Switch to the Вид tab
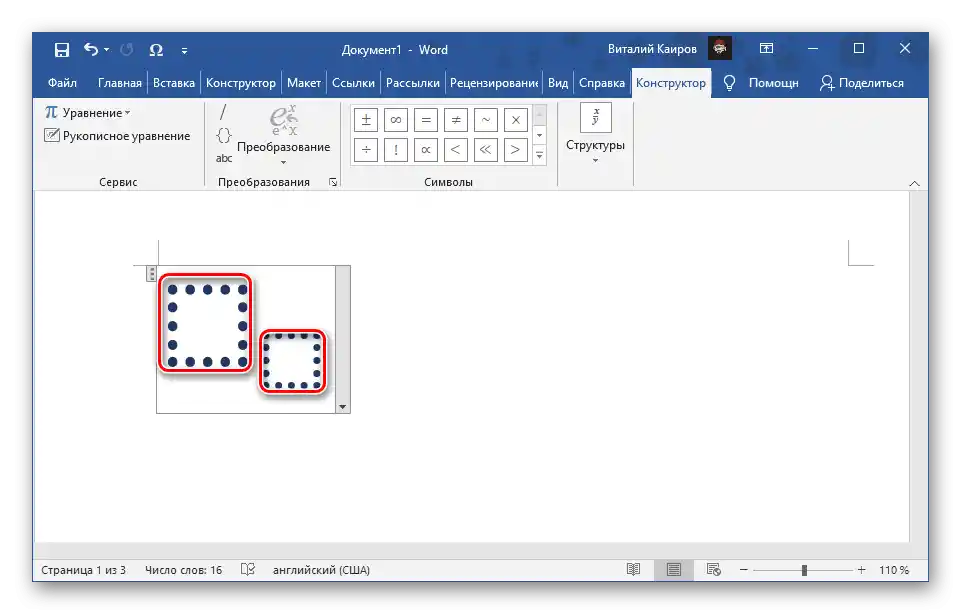Screen dimensions: 961x614 (558, 83)
